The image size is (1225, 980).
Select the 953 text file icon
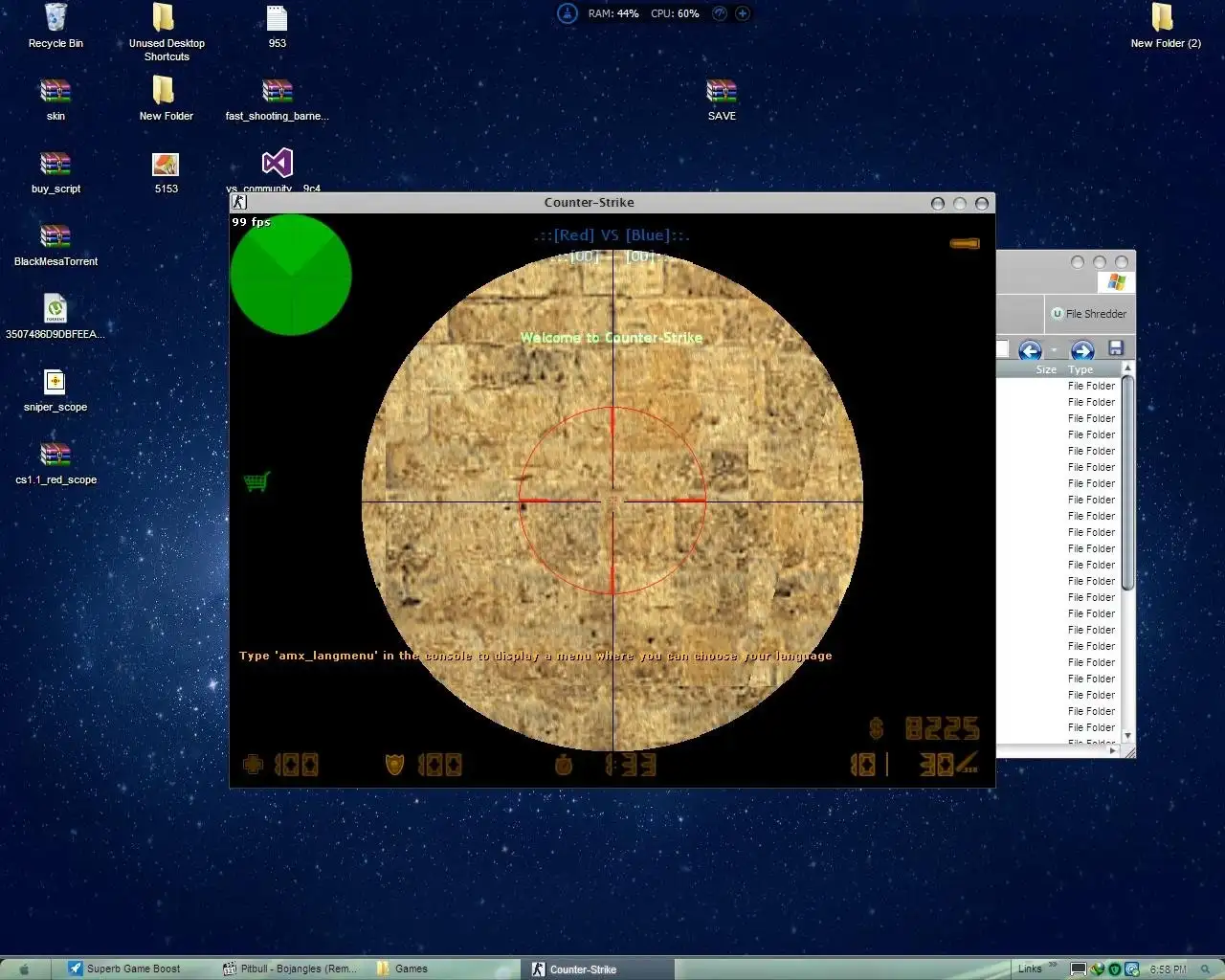tap(277, 17)
